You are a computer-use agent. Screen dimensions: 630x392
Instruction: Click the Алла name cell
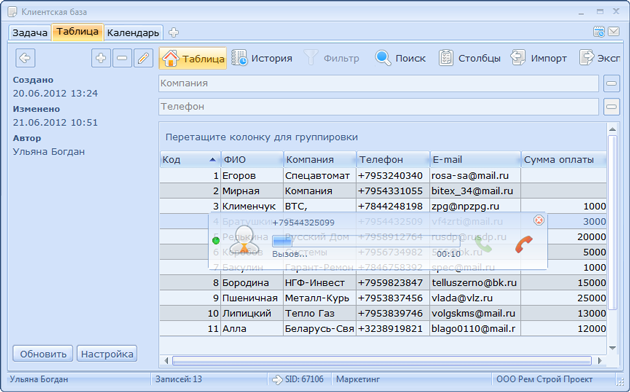coord(252,329)
